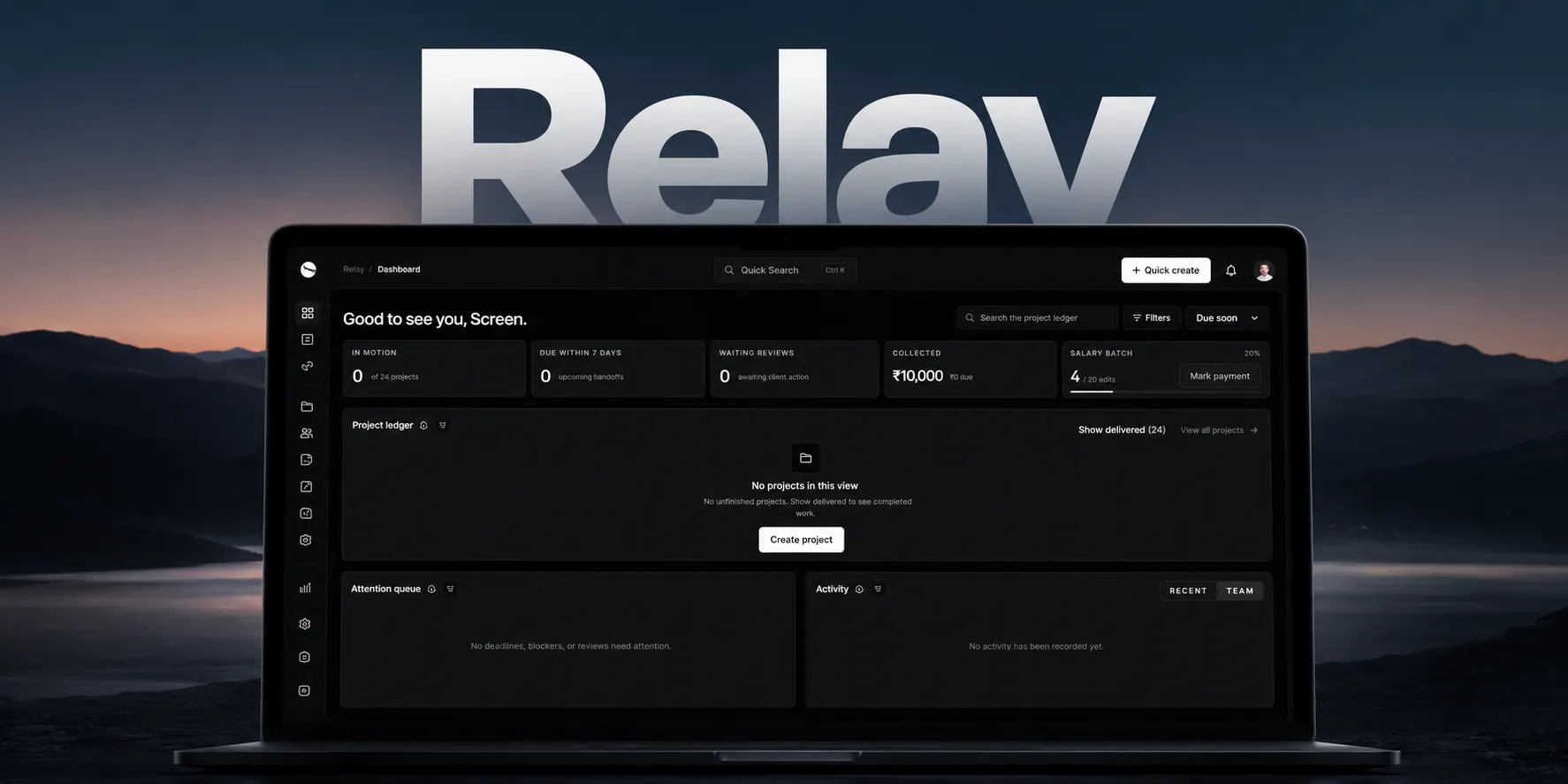
Task: Click the clock icon beside Activity
Action: point(859,590)
